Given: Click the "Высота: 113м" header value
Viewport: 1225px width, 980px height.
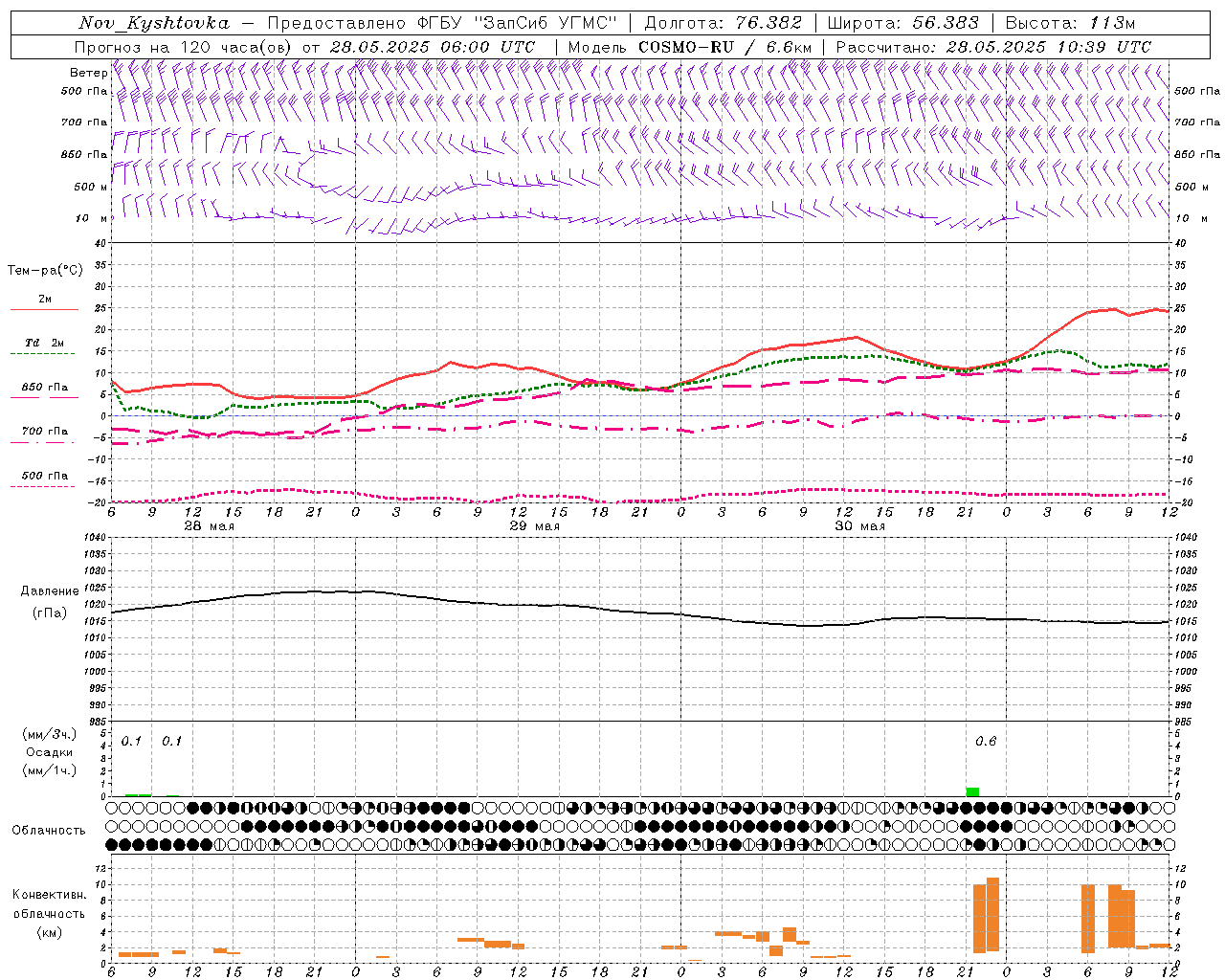Looking at the screenshot, I should pyautogui.click(x=1070, y=23).
